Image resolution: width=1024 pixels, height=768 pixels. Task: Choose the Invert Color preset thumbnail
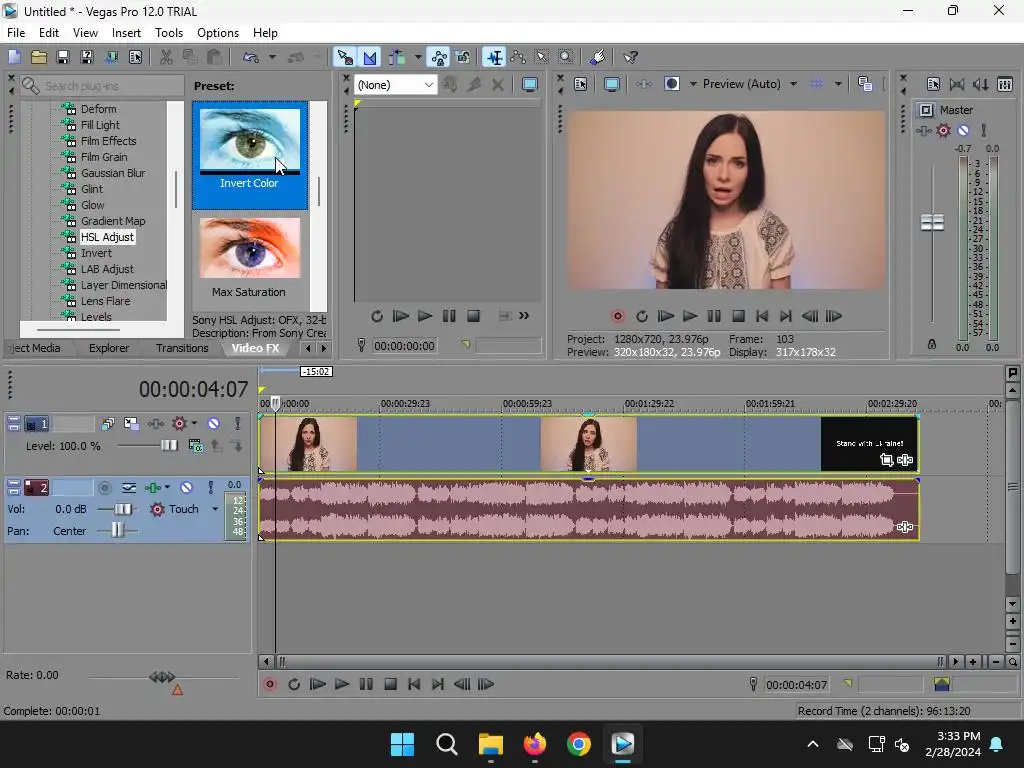[x=249, y=155]
